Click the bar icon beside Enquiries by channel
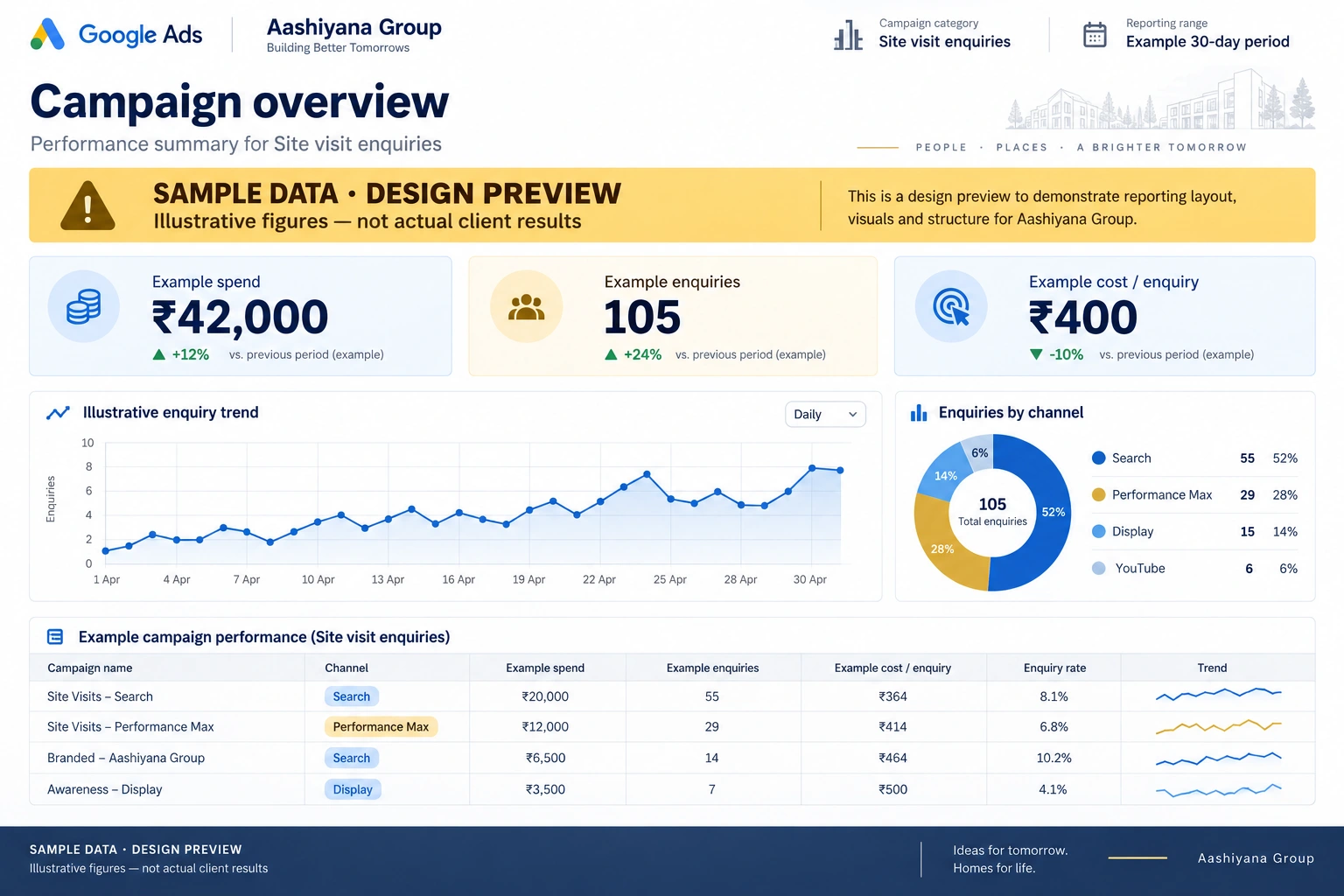 [x=919, y=413]
